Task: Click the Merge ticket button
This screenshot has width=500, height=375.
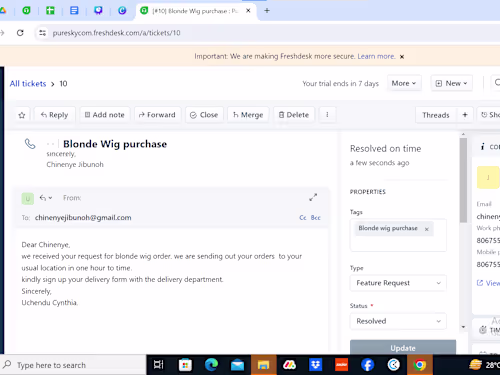Action: pos(248,115)
